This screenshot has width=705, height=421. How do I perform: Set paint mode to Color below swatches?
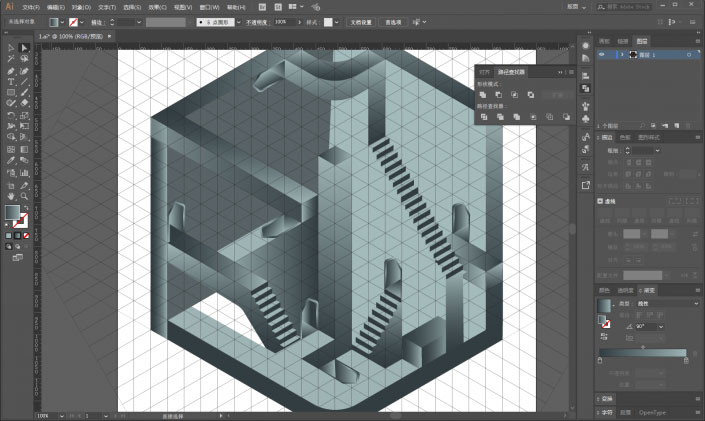9,236
